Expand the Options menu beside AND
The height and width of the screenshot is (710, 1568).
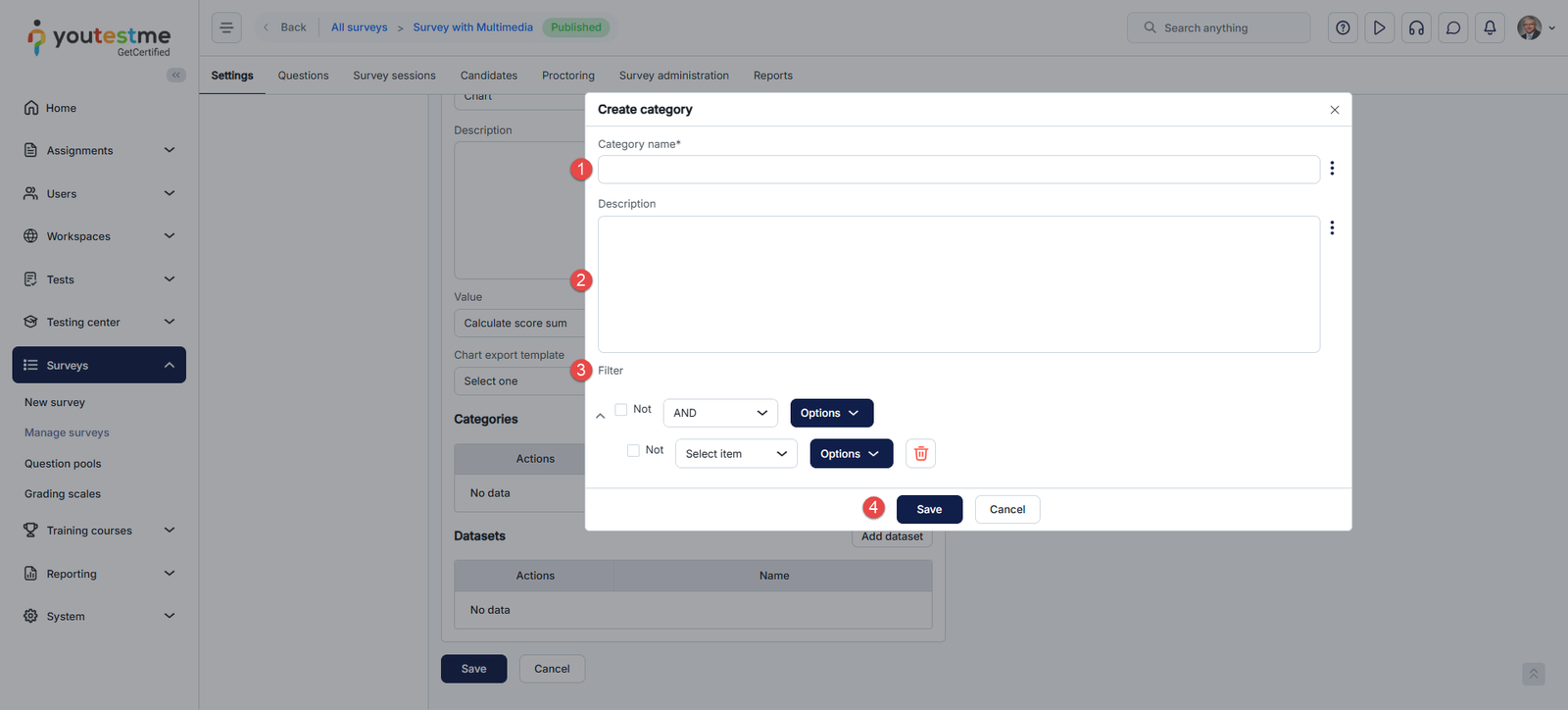click(x=831, y=413)
